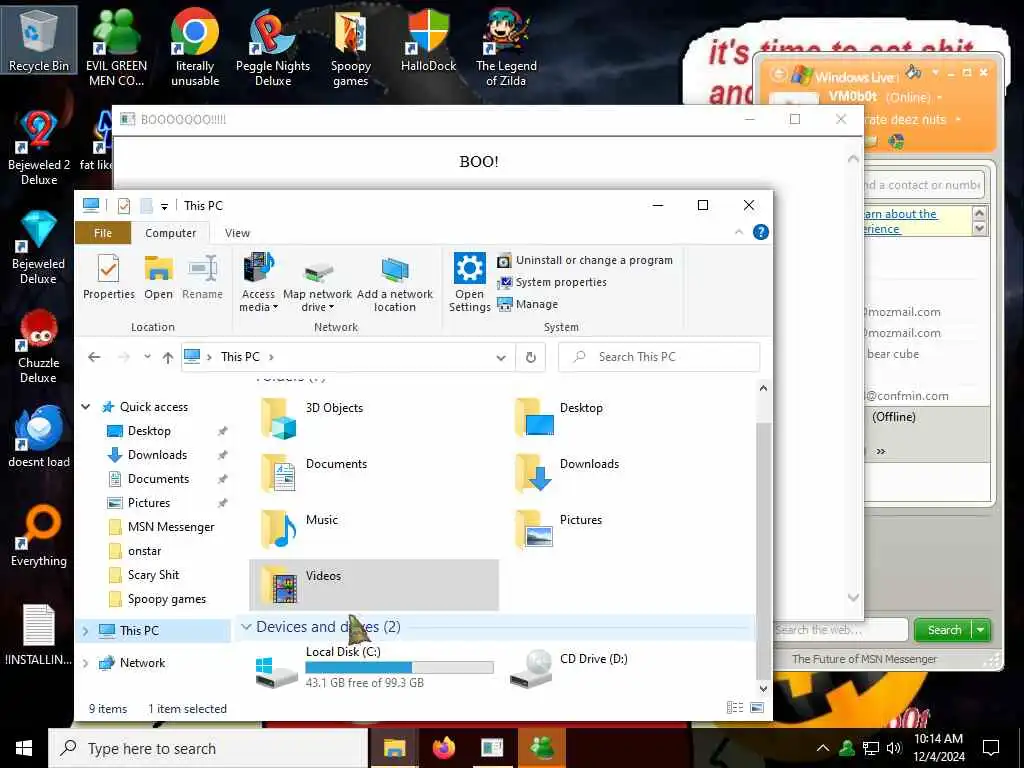
Task: Go up one folder level
Action: pos(168,357)
